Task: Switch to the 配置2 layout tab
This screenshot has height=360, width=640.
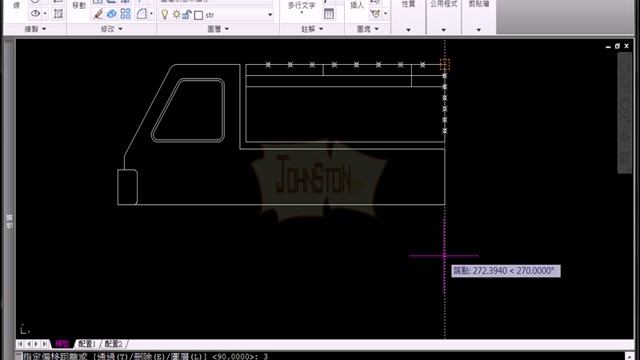Action: 113,344
